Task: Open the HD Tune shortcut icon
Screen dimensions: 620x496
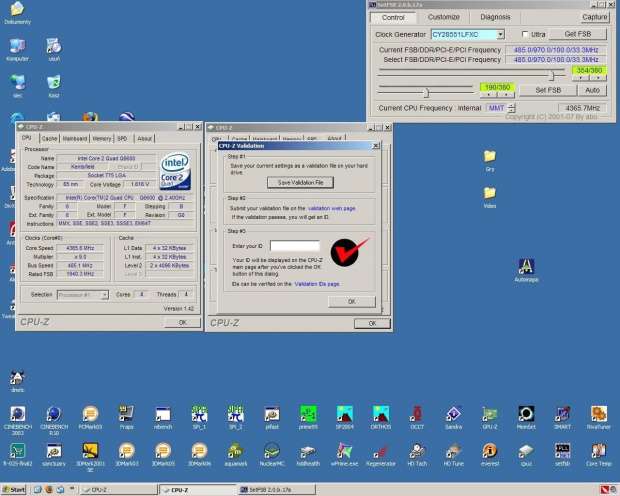Action: point(454,451)
